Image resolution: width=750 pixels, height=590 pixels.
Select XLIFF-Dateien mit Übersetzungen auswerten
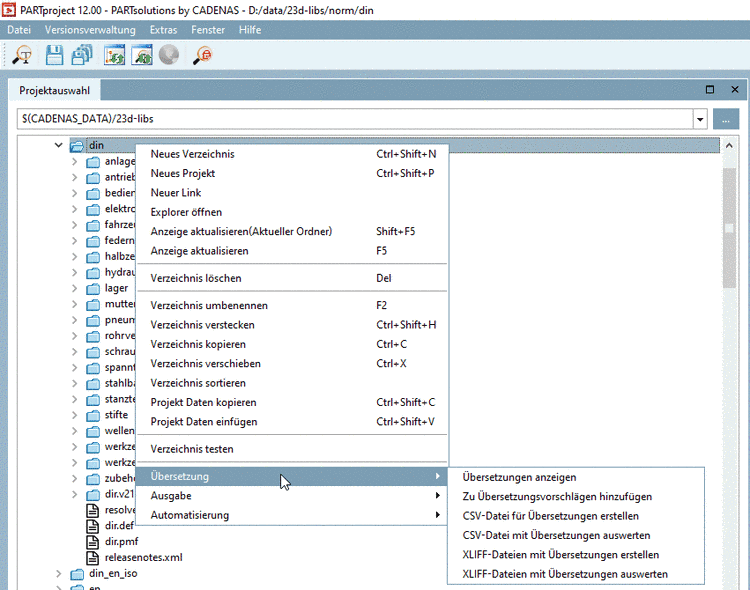pos(576,574)
